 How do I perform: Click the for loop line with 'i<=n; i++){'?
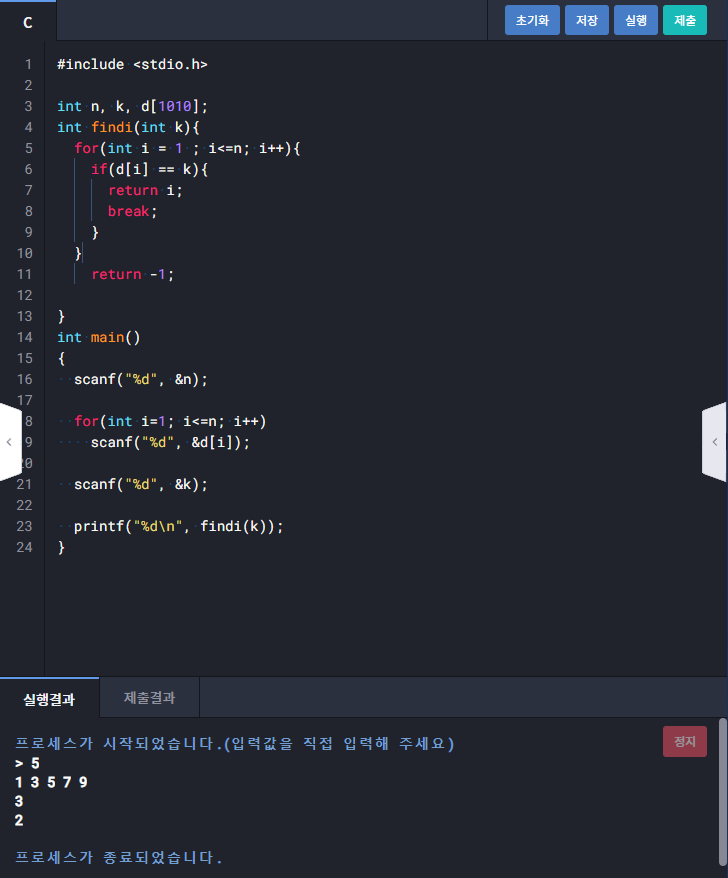click(187, 148)
